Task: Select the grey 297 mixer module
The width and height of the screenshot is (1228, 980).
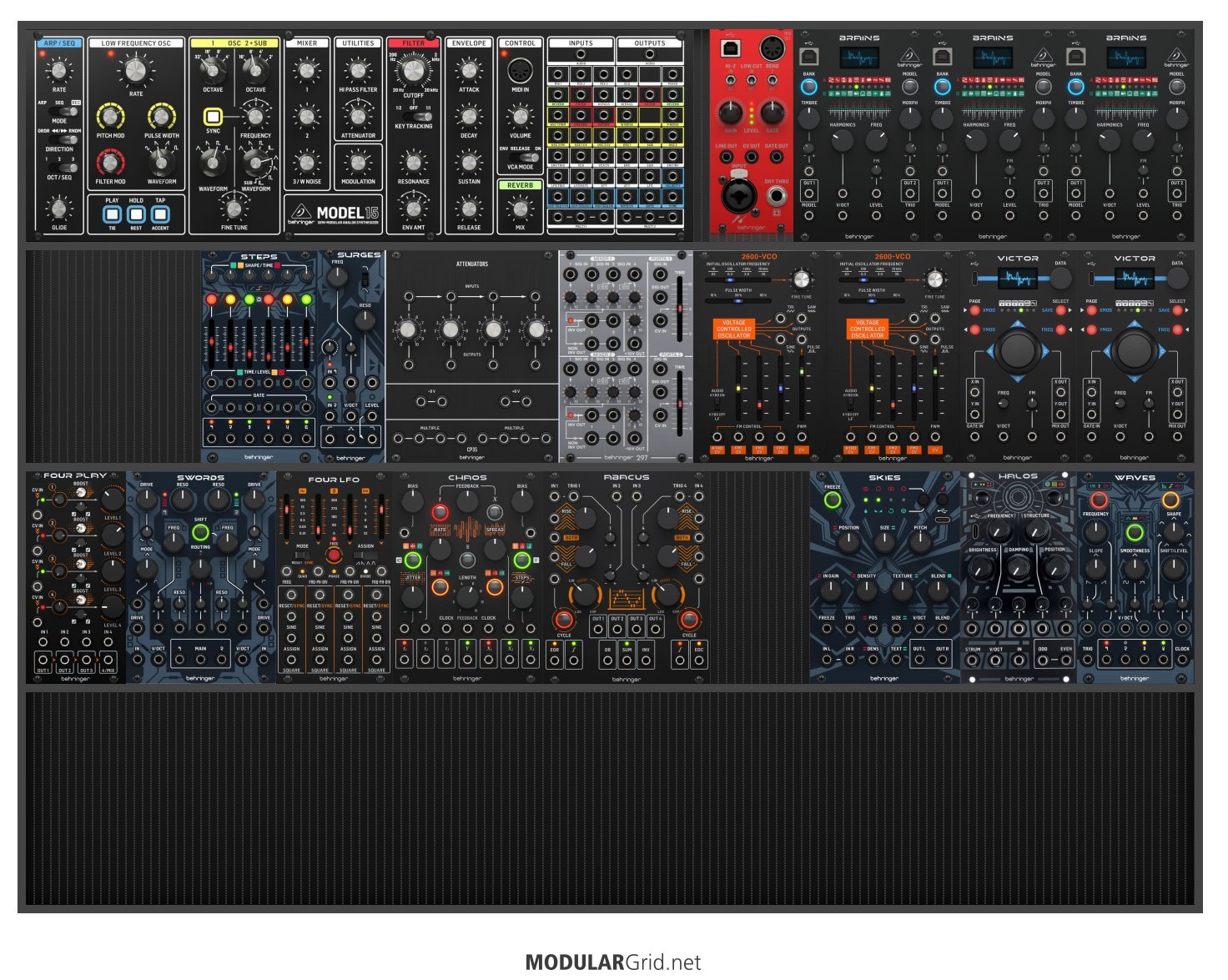Action: click(626, 356)
